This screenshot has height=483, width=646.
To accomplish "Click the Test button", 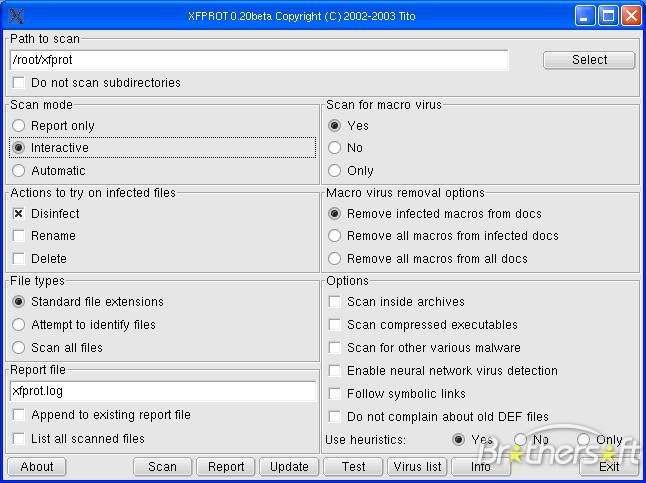I will click(353, 467).
